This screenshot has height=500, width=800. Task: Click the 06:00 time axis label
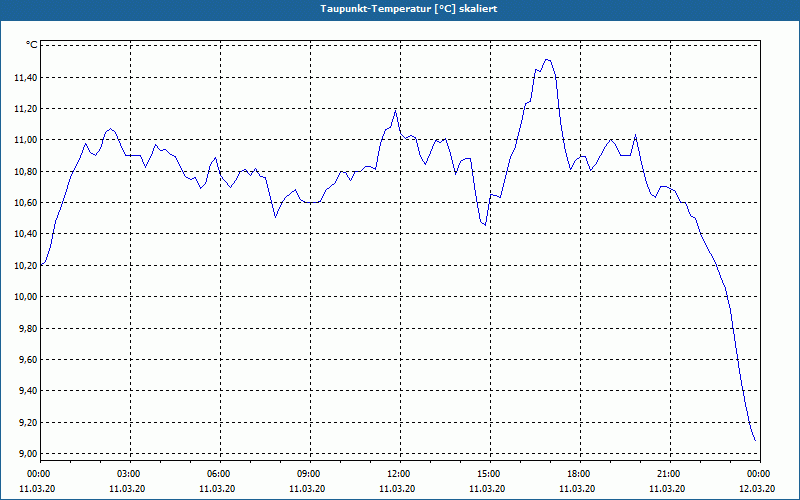point(220,474)
